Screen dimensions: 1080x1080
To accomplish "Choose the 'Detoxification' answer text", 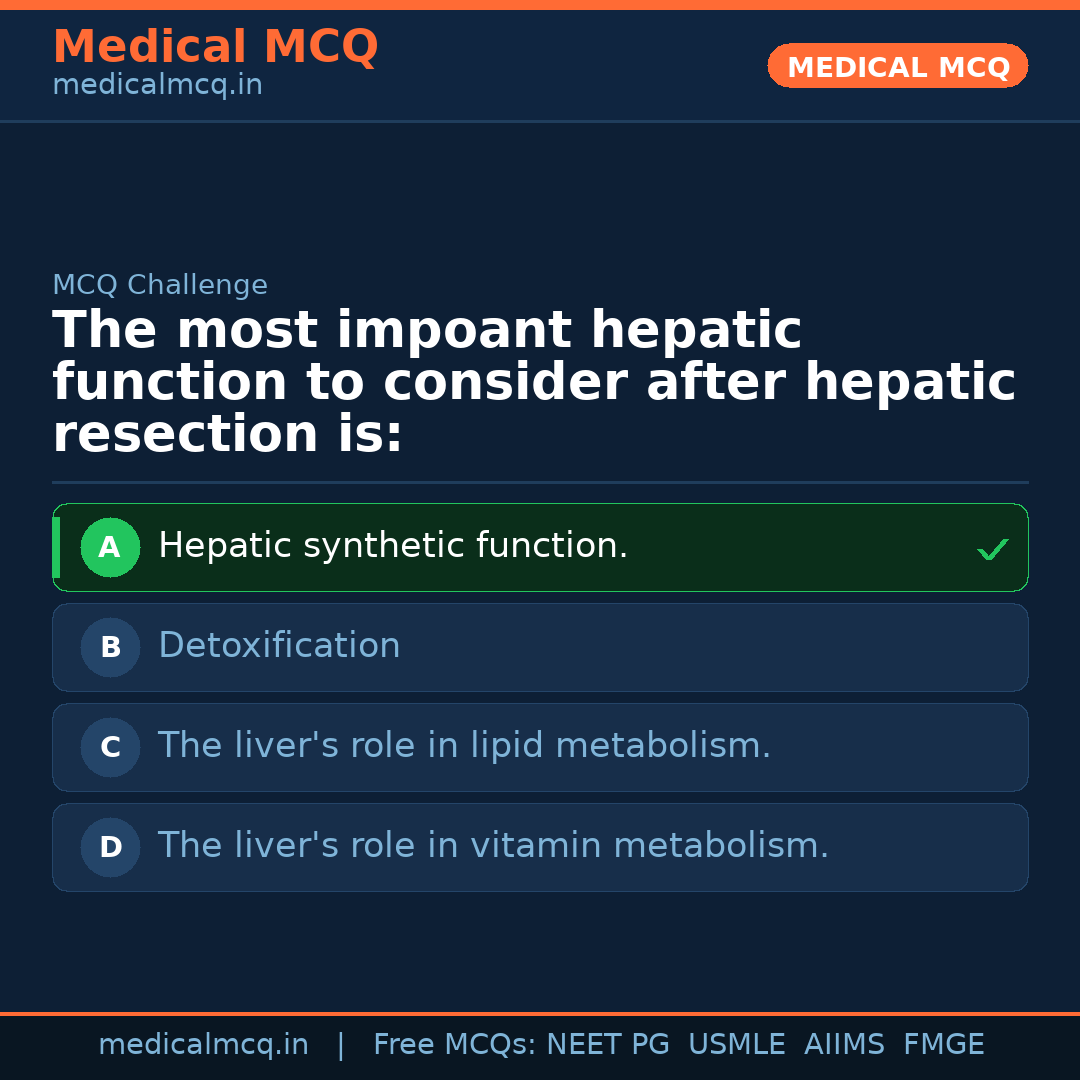I will point(279,646).
